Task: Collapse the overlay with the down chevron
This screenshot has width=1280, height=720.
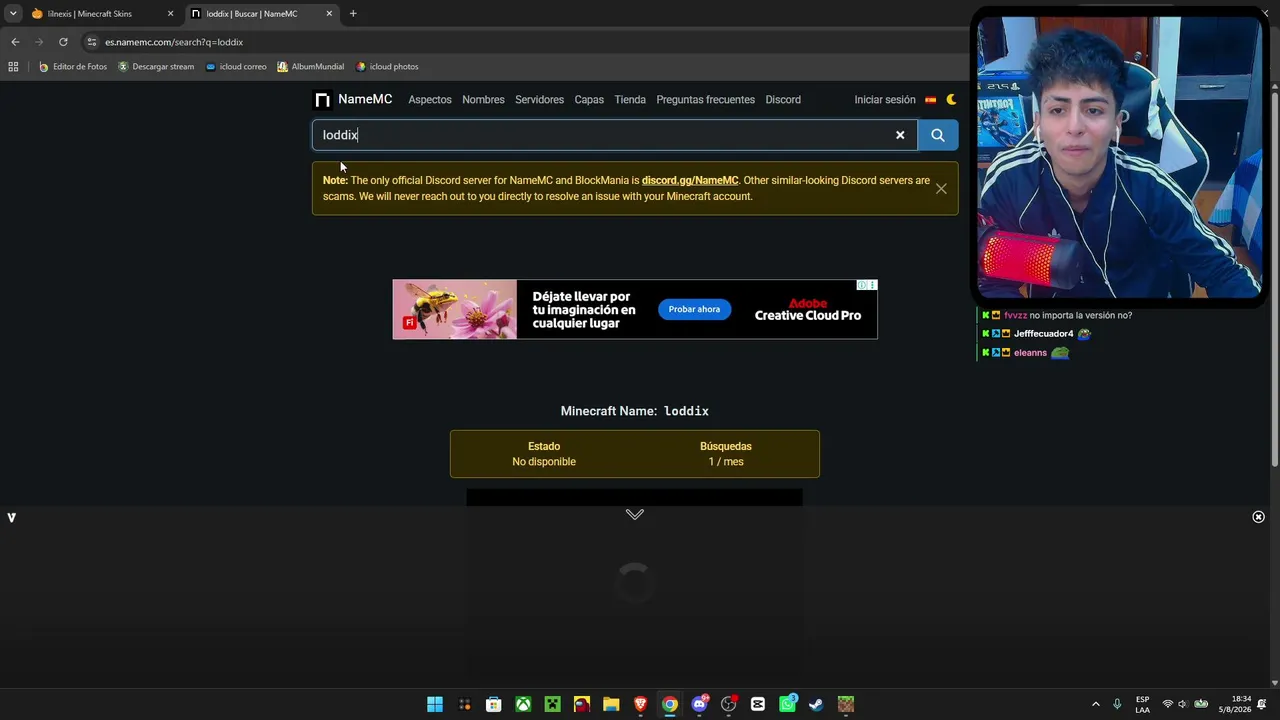Action: click(x=635, y=514)
